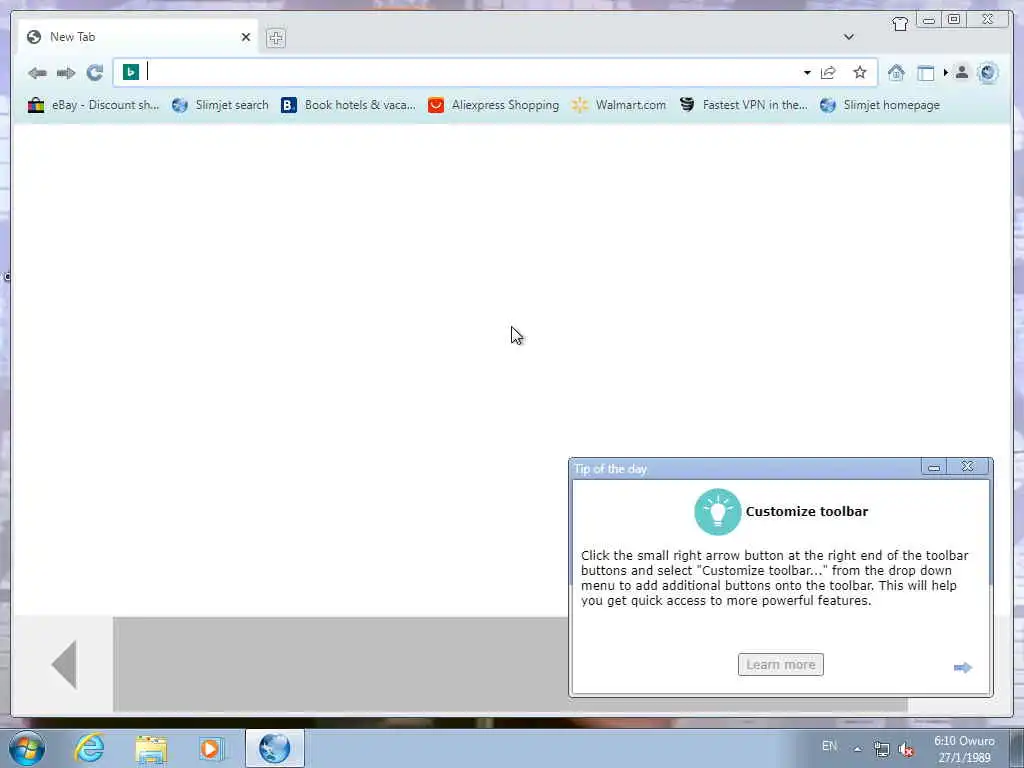
Task: Minimize the Slimjet browser window
Action: tap(929, 20)
